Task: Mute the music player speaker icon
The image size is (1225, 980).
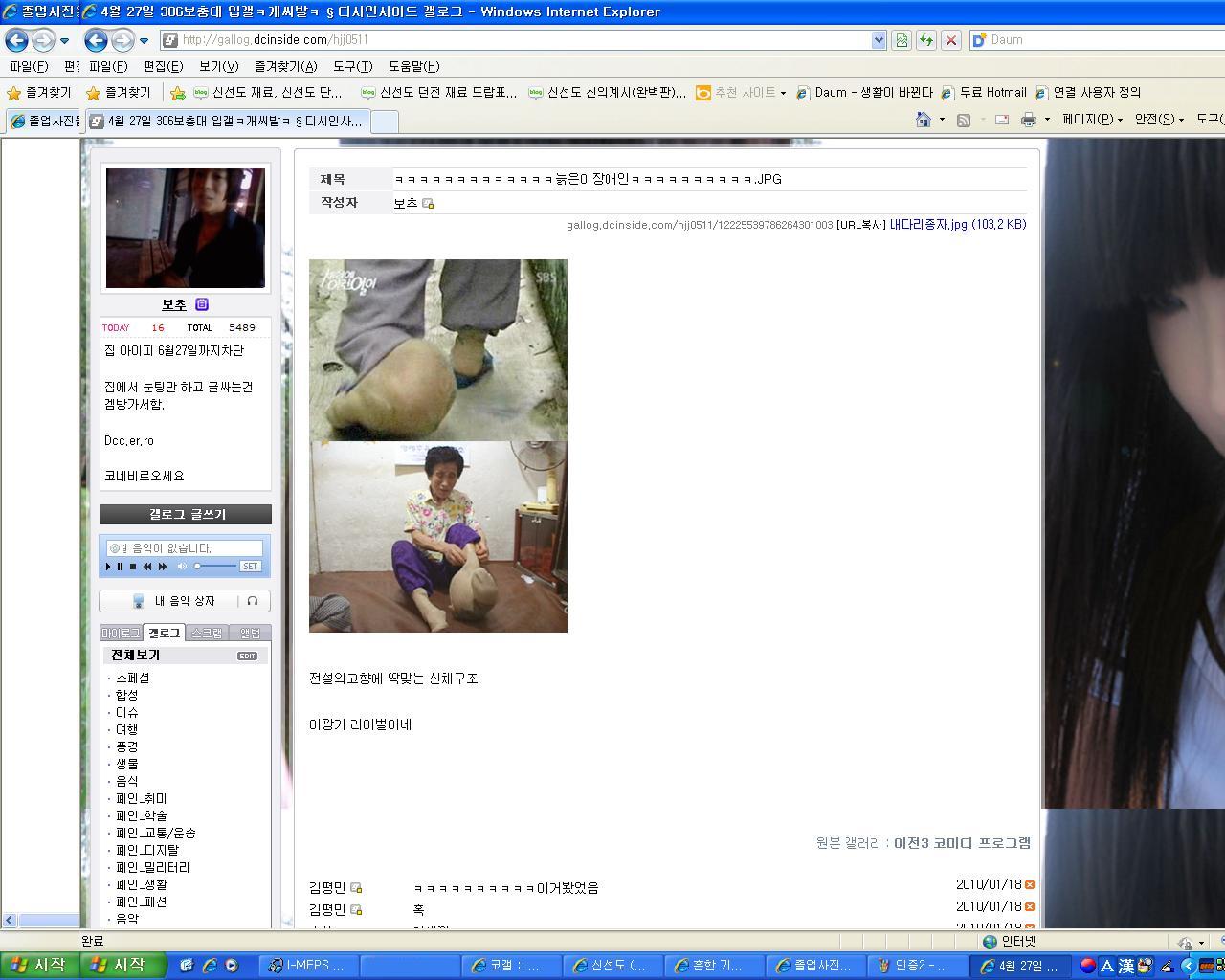Action: click(182, 567)
